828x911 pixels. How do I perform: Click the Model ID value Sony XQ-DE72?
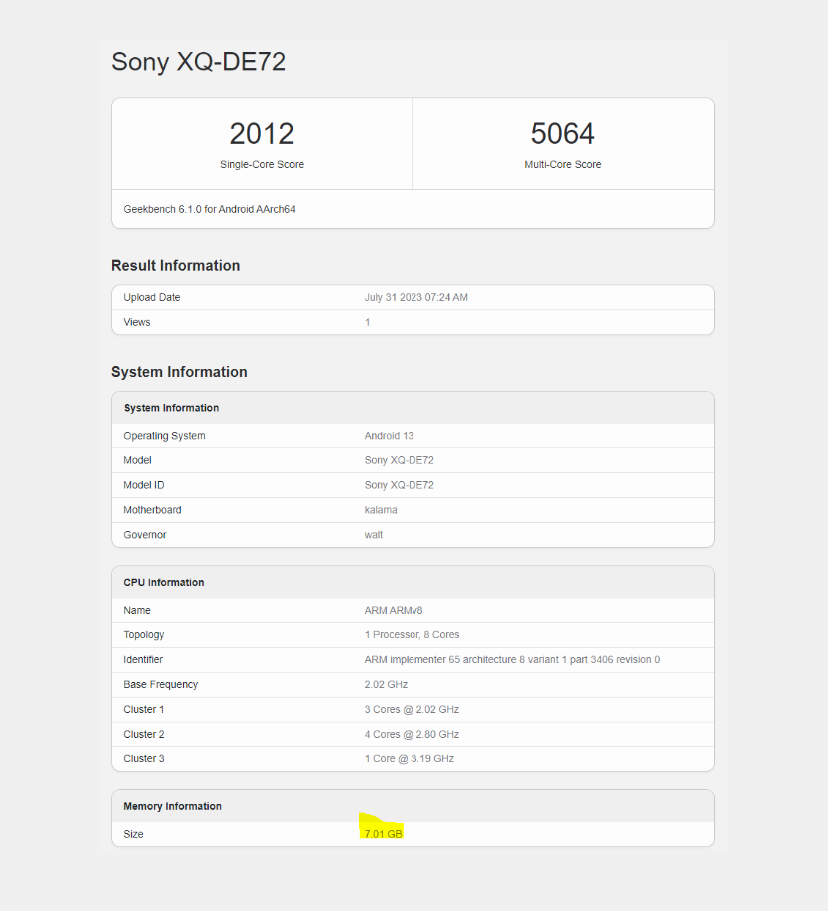coord(399,485)
